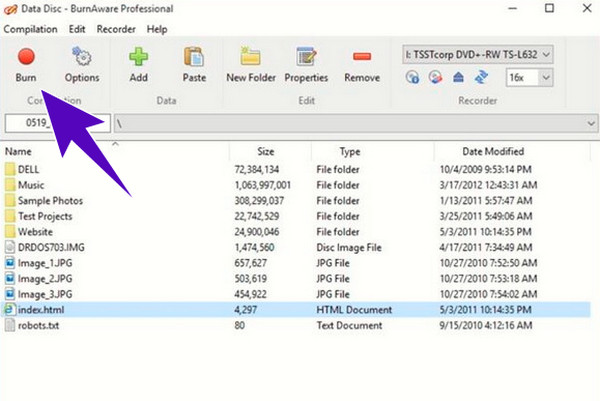This screenshot has height=401, width=600.
Task: Click size value 1,474,560
Action: point(254,248)
